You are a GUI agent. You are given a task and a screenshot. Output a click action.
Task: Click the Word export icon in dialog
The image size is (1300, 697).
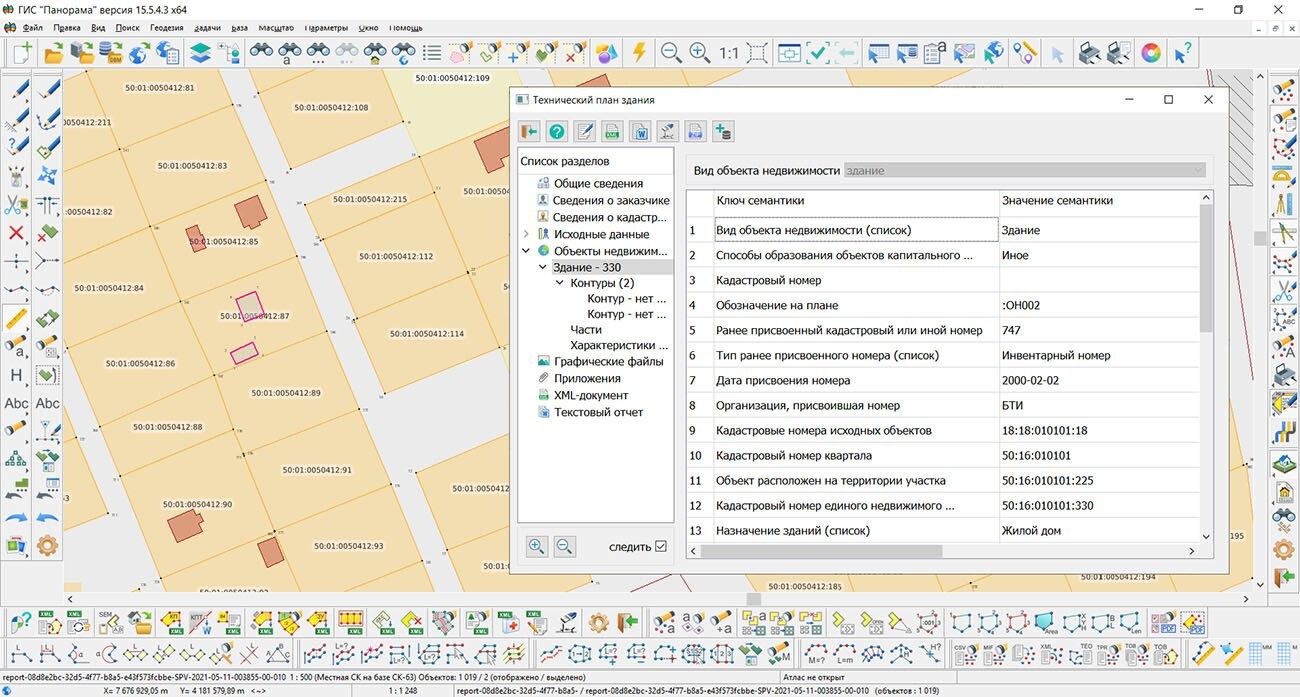[640, 131]
